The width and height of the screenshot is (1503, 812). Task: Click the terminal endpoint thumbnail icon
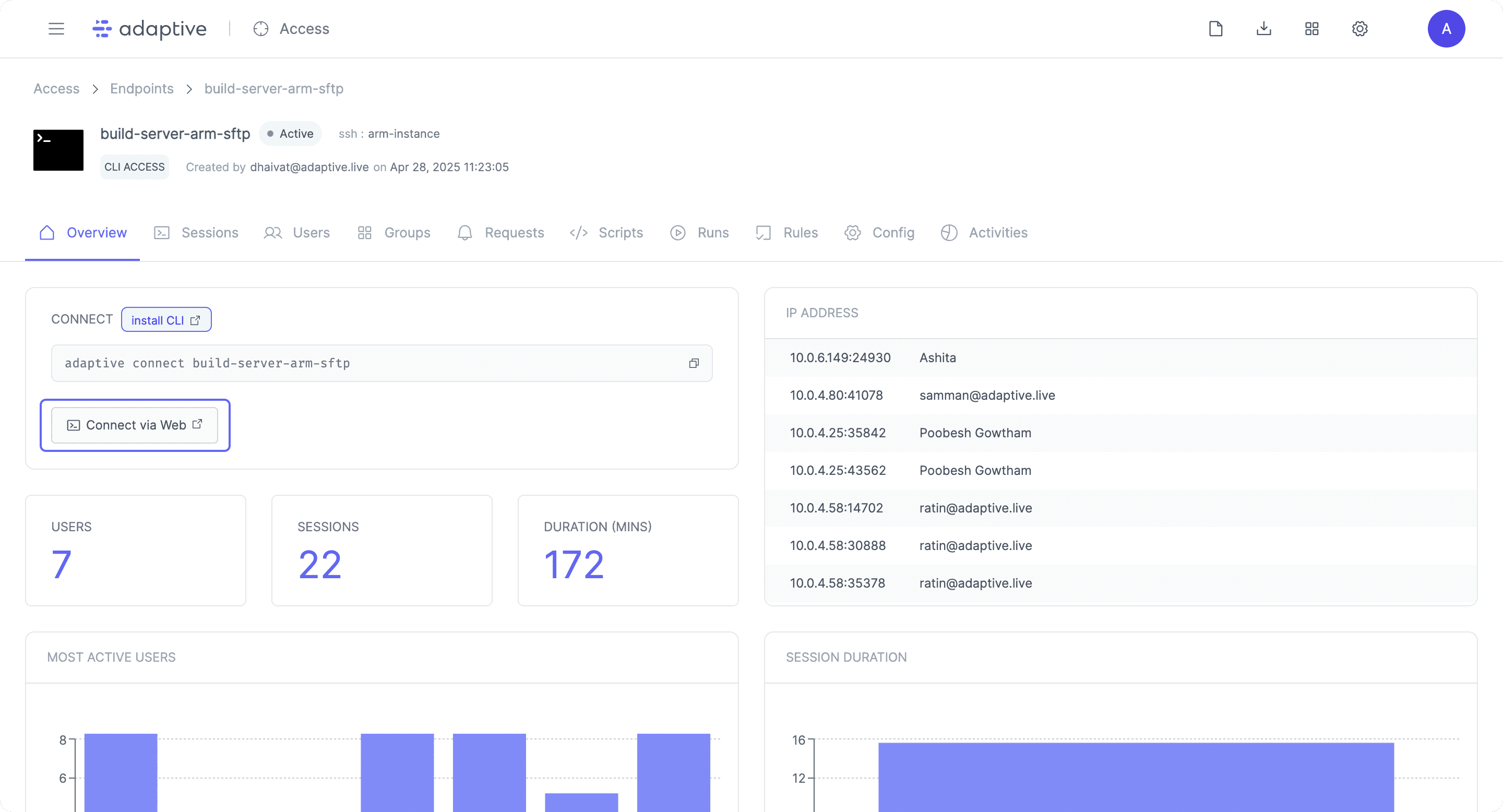coord(58,150)
